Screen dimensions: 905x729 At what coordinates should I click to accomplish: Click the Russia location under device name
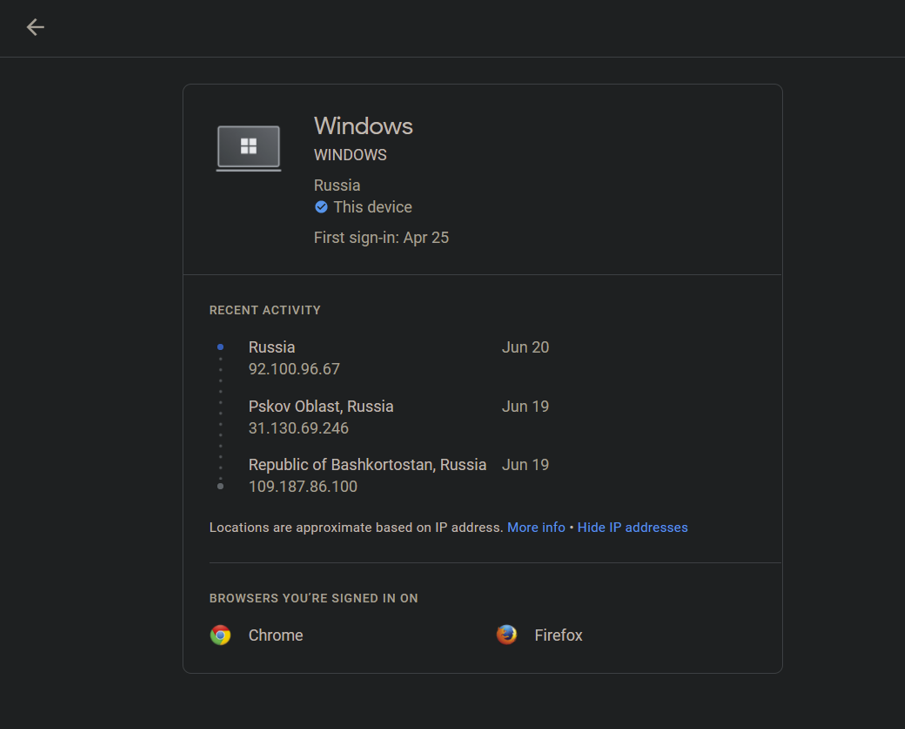[337, 185]
